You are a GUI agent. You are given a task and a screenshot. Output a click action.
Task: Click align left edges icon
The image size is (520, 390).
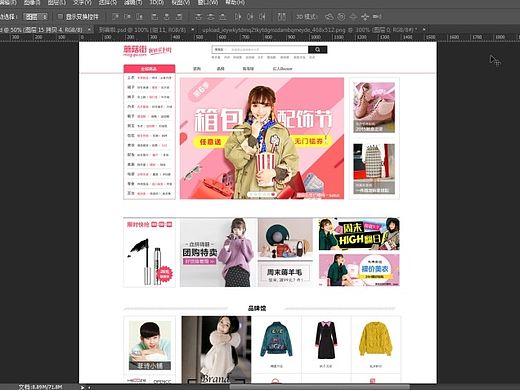[x=155, y=16]
